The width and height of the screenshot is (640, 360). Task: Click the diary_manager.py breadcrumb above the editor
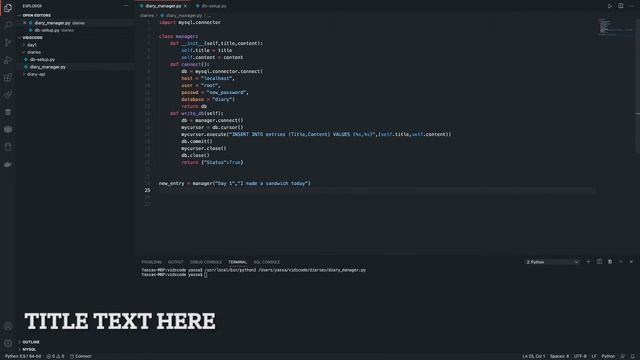184,16
